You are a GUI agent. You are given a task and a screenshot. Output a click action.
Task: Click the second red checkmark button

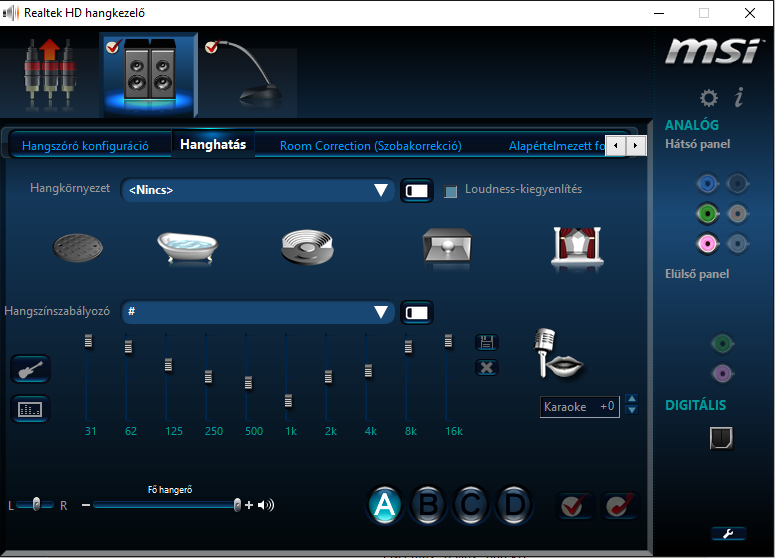619,505
